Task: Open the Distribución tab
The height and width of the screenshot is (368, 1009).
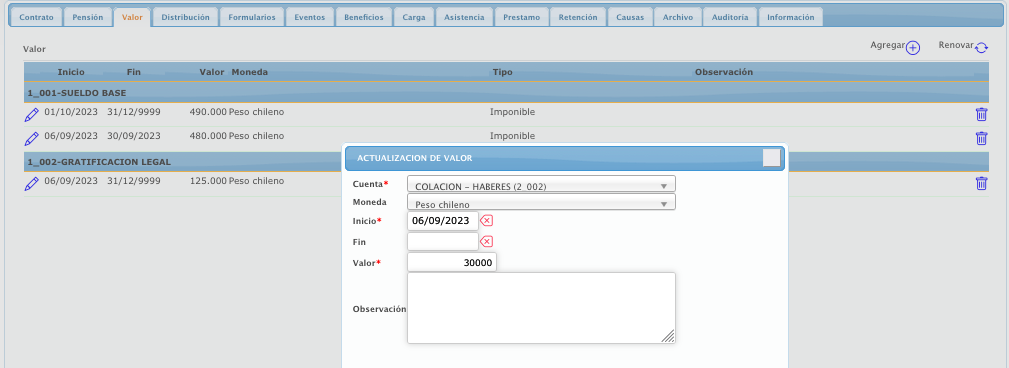Action: [x=185, y=17]
